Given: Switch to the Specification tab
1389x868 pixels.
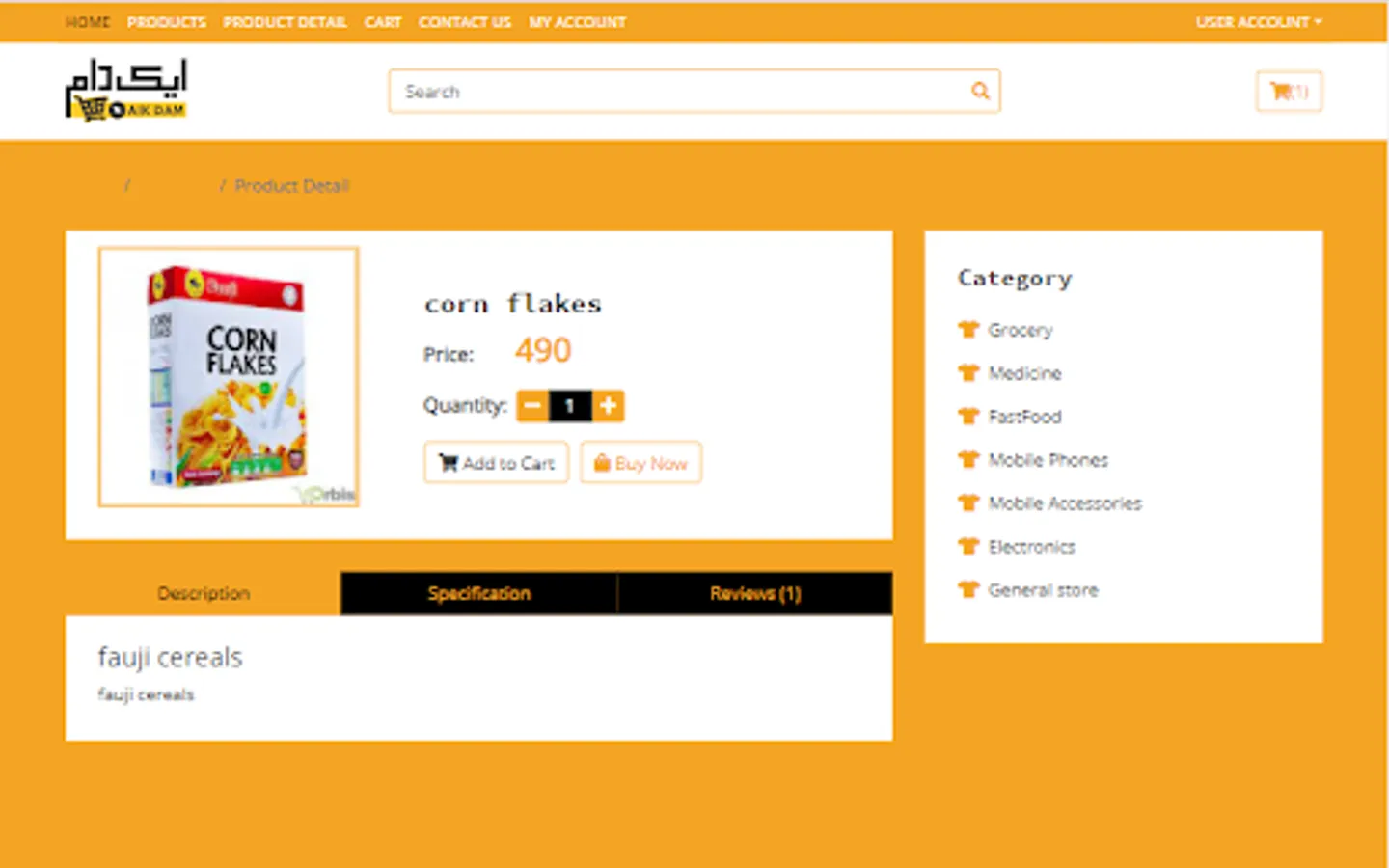Looking at the screenshot, I should [478, 593].
